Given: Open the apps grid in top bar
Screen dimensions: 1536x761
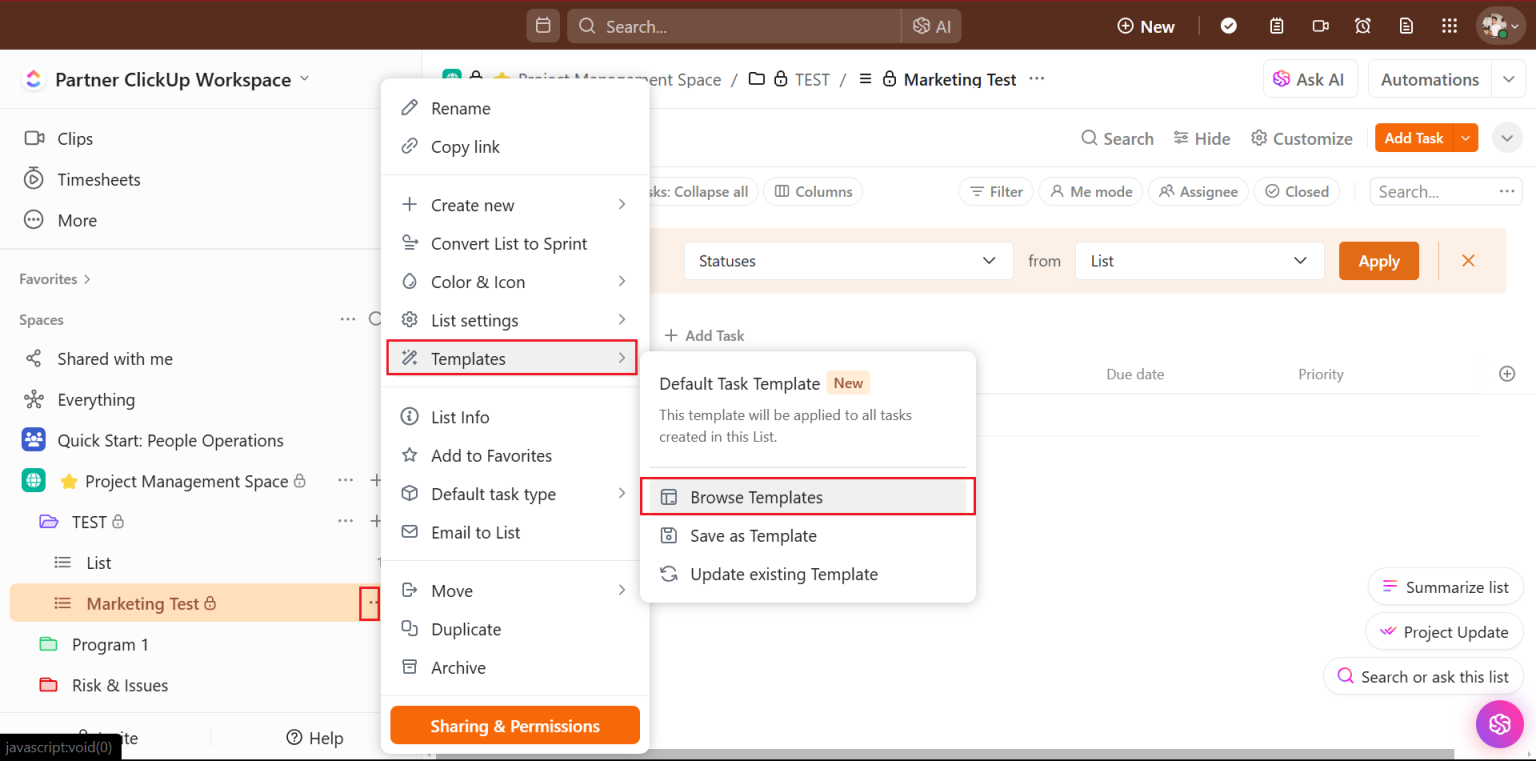Looking at the screenshot, I should pyautogui.click(x=1449, y=25).
